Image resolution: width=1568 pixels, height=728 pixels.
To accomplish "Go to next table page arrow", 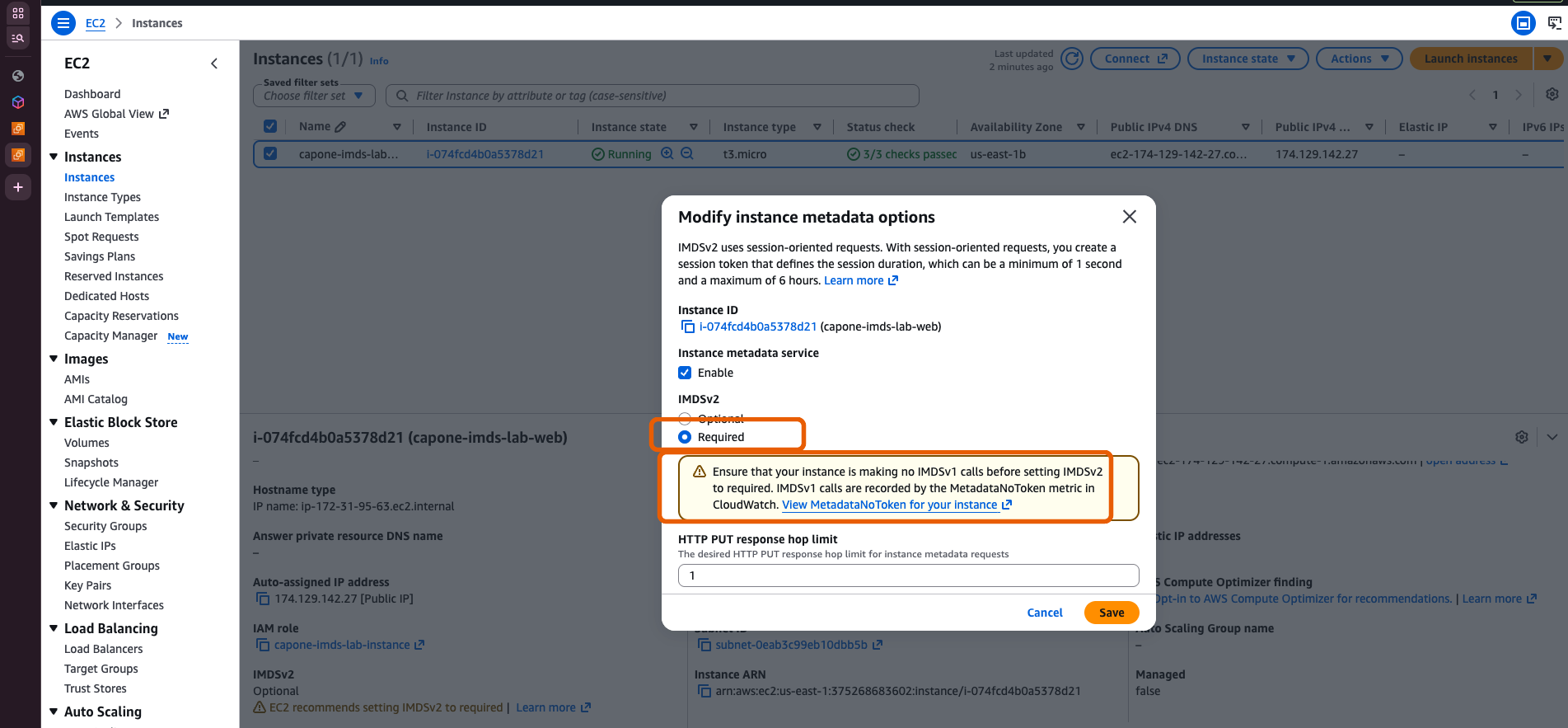I will click(1519, 95).
